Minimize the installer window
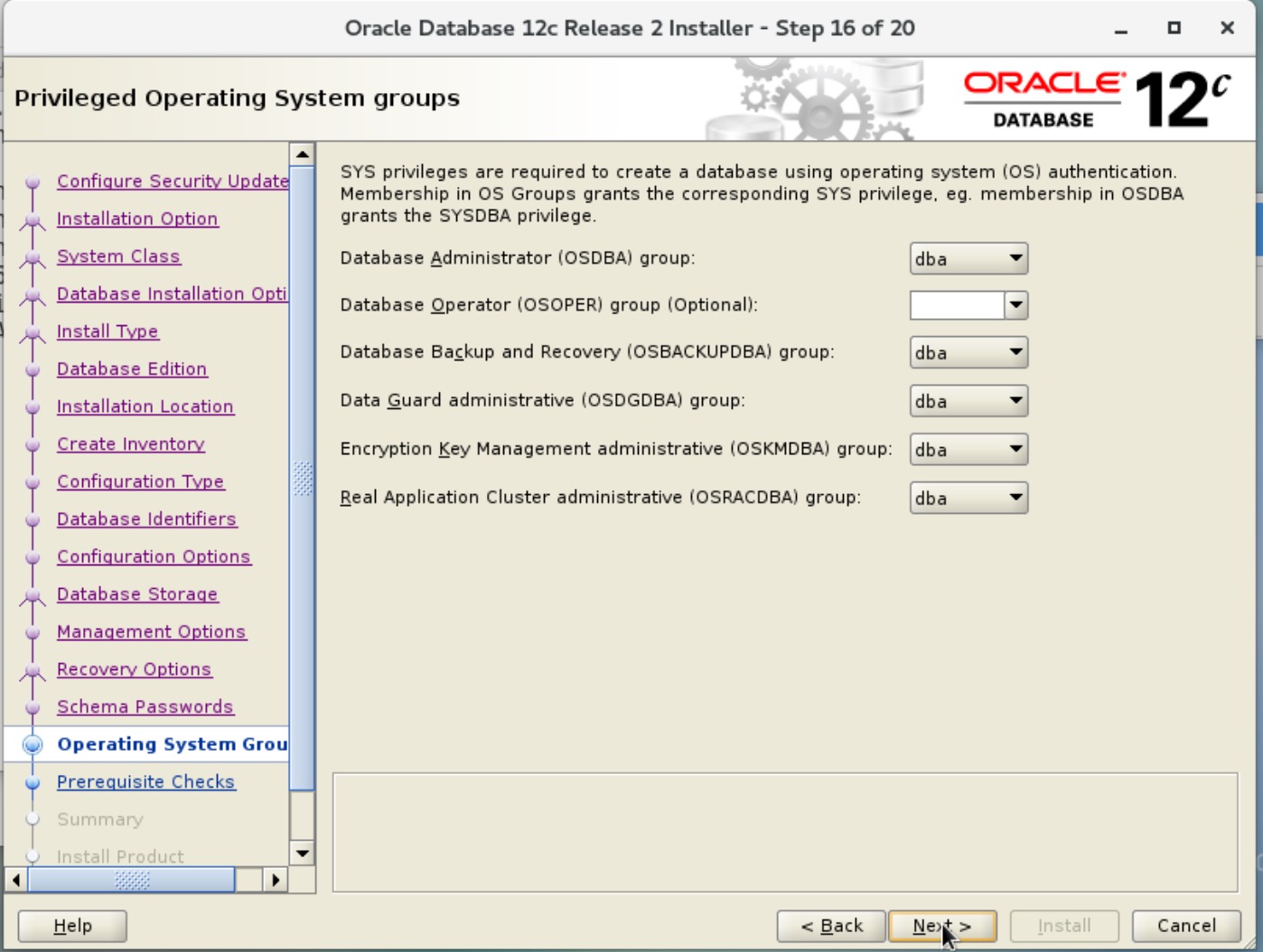The image size is (1263, 952). (1121, 29)
